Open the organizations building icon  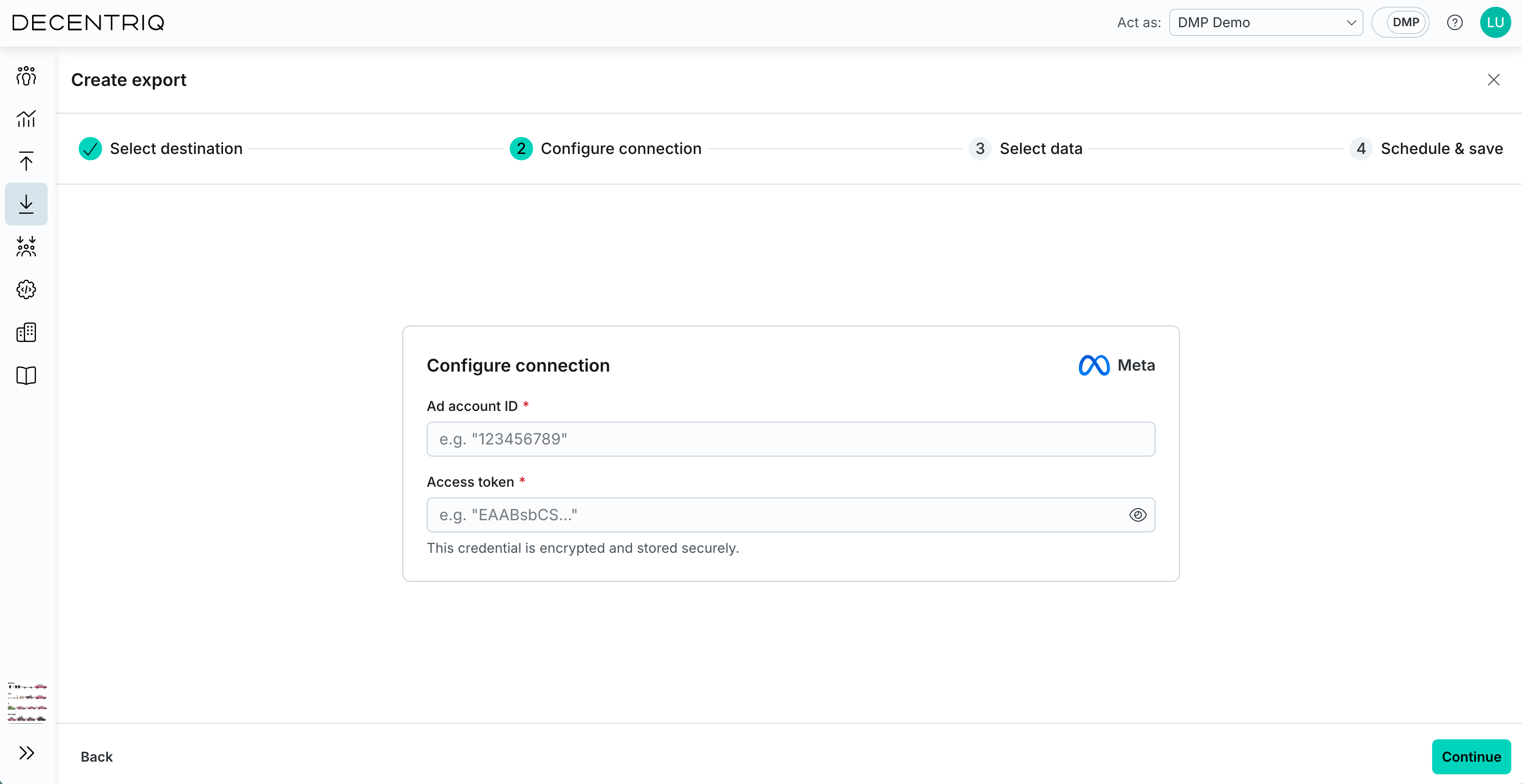[x=26, y=332]
